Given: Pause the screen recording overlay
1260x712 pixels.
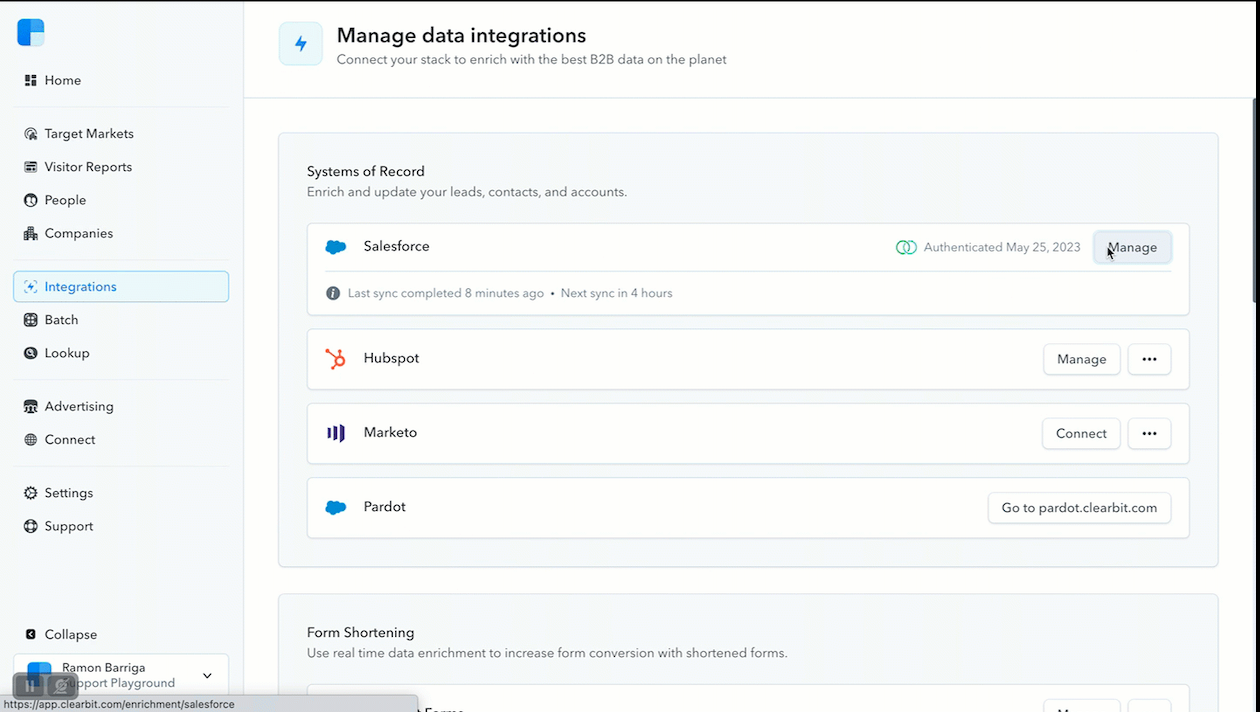Looking at the screenshot, I should pos(31,686).
